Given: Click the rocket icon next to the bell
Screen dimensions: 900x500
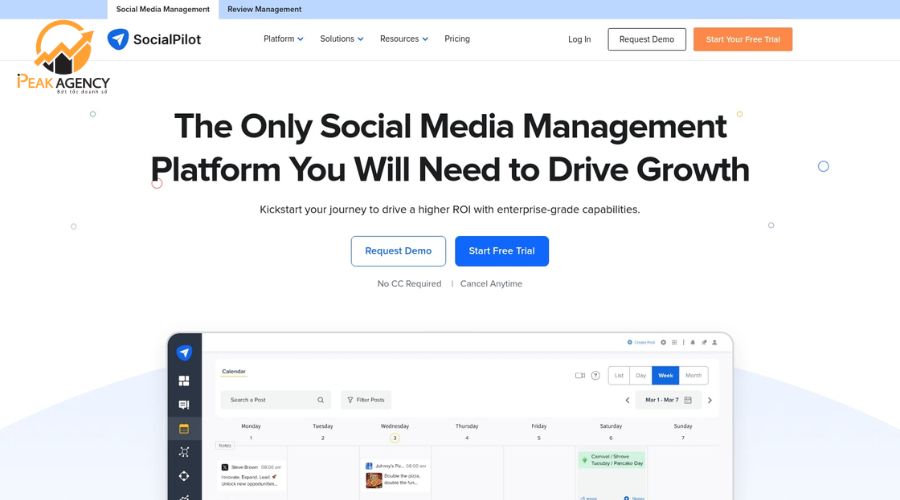Looking at the screenshot, I should tap(704, 342).
